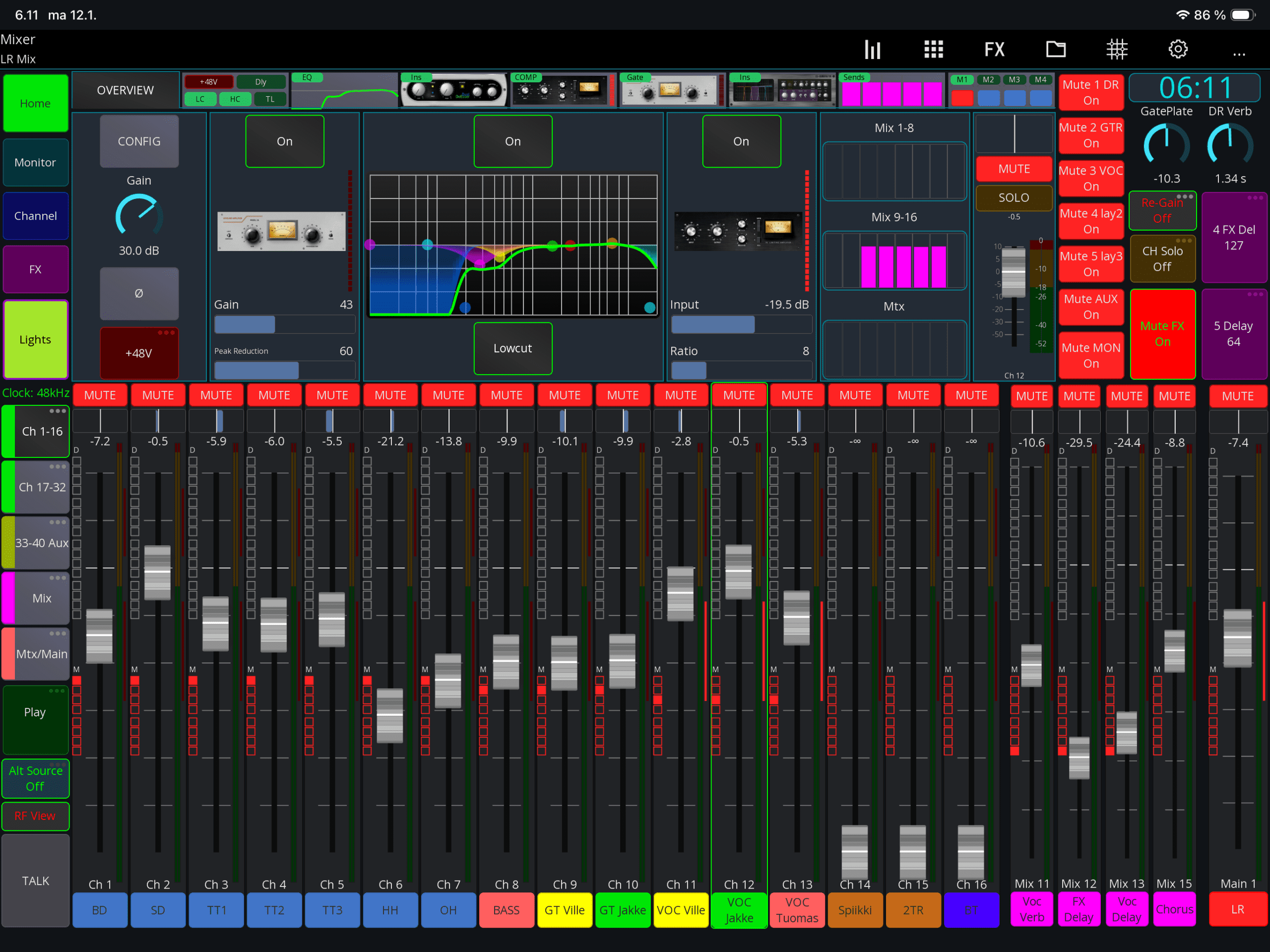Viewport: 1270px width, 952px height.
Task: Open the grid layout icon
Action: click(934, 50)
